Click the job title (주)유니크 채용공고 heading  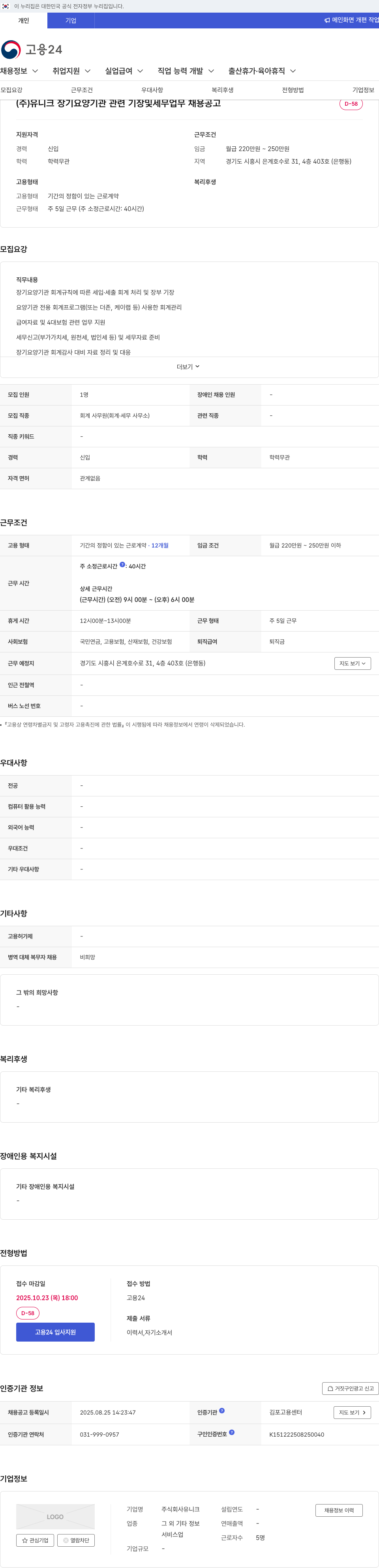[118, 103]
